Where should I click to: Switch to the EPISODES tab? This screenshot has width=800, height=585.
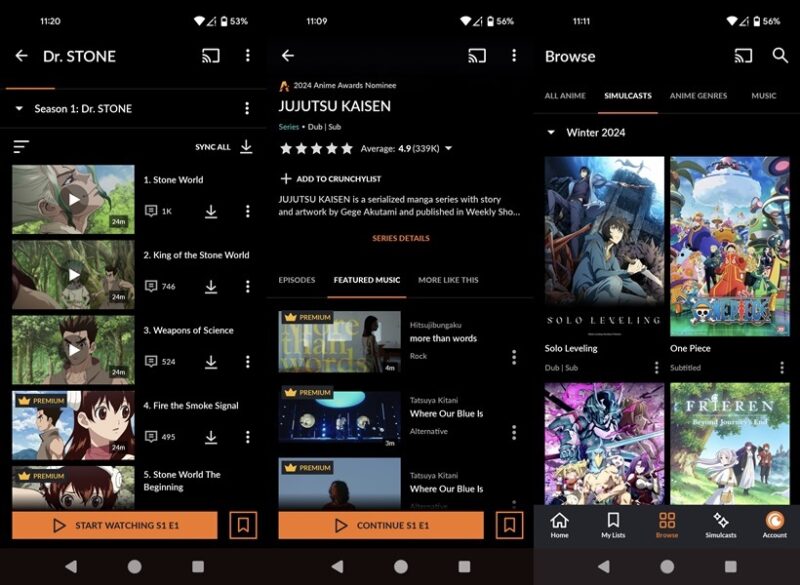click(x=299, y=281)
